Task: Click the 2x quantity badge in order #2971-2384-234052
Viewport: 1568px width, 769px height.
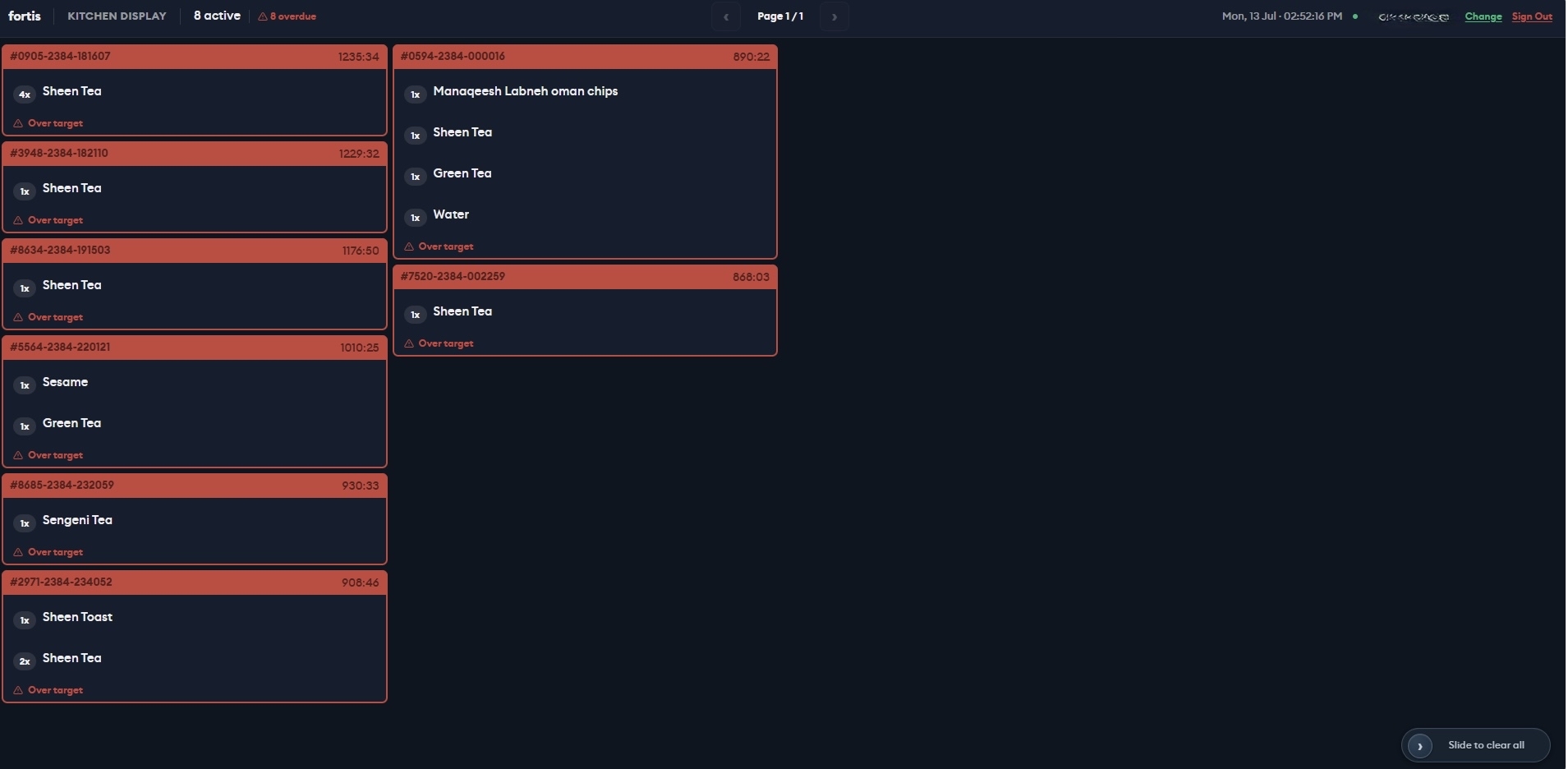Action: pos(25,661)
